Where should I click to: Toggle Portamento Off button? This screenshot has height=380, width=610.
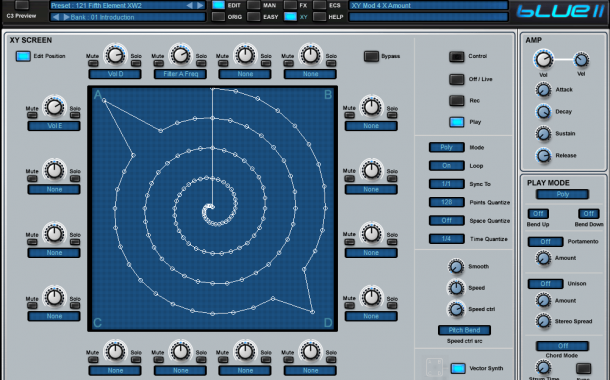click(x=545, y=242)
